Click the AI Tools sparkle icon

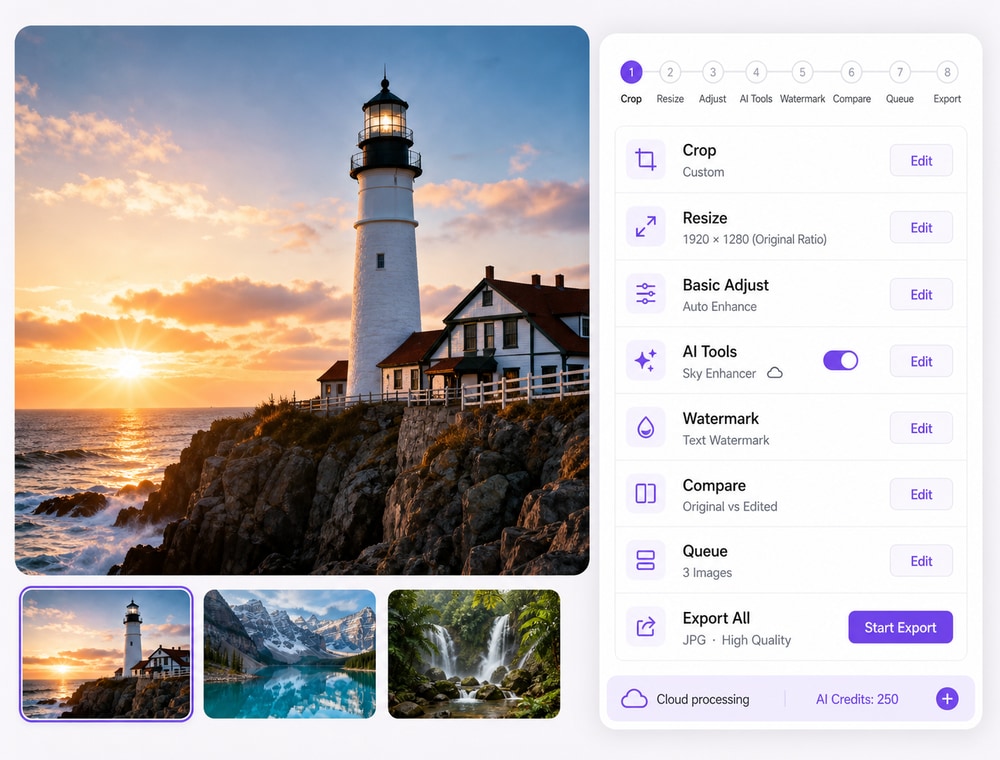pyautogui.click(x=645, y=360)
